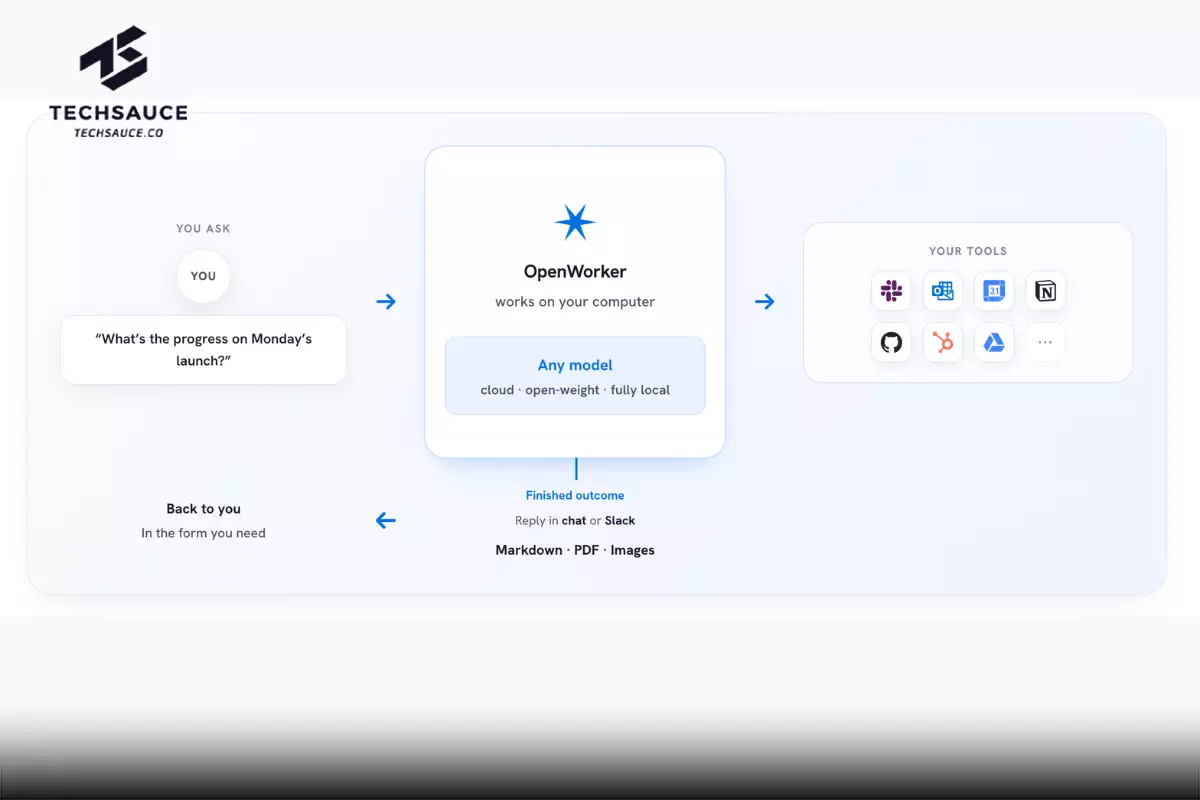The height and width of the screenshot is (800, 1200).
Task: Click "In the form you need" text
Action: (203, 533)
